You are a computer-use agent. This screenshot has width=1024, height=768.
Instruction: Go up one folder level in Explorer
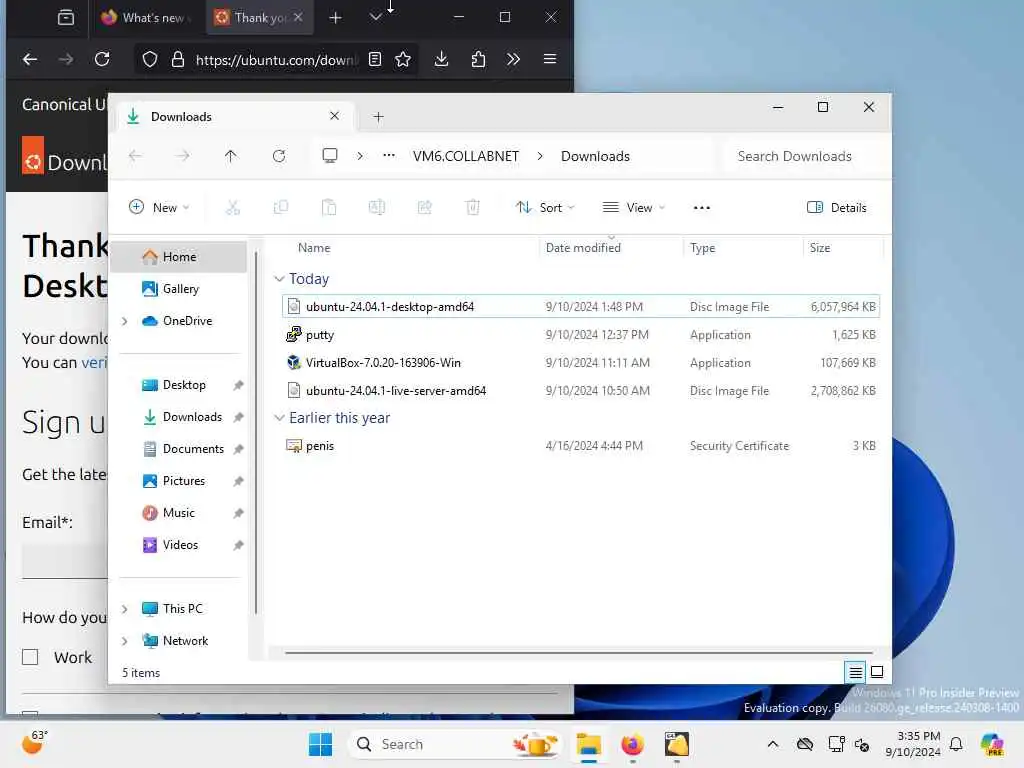231,156
